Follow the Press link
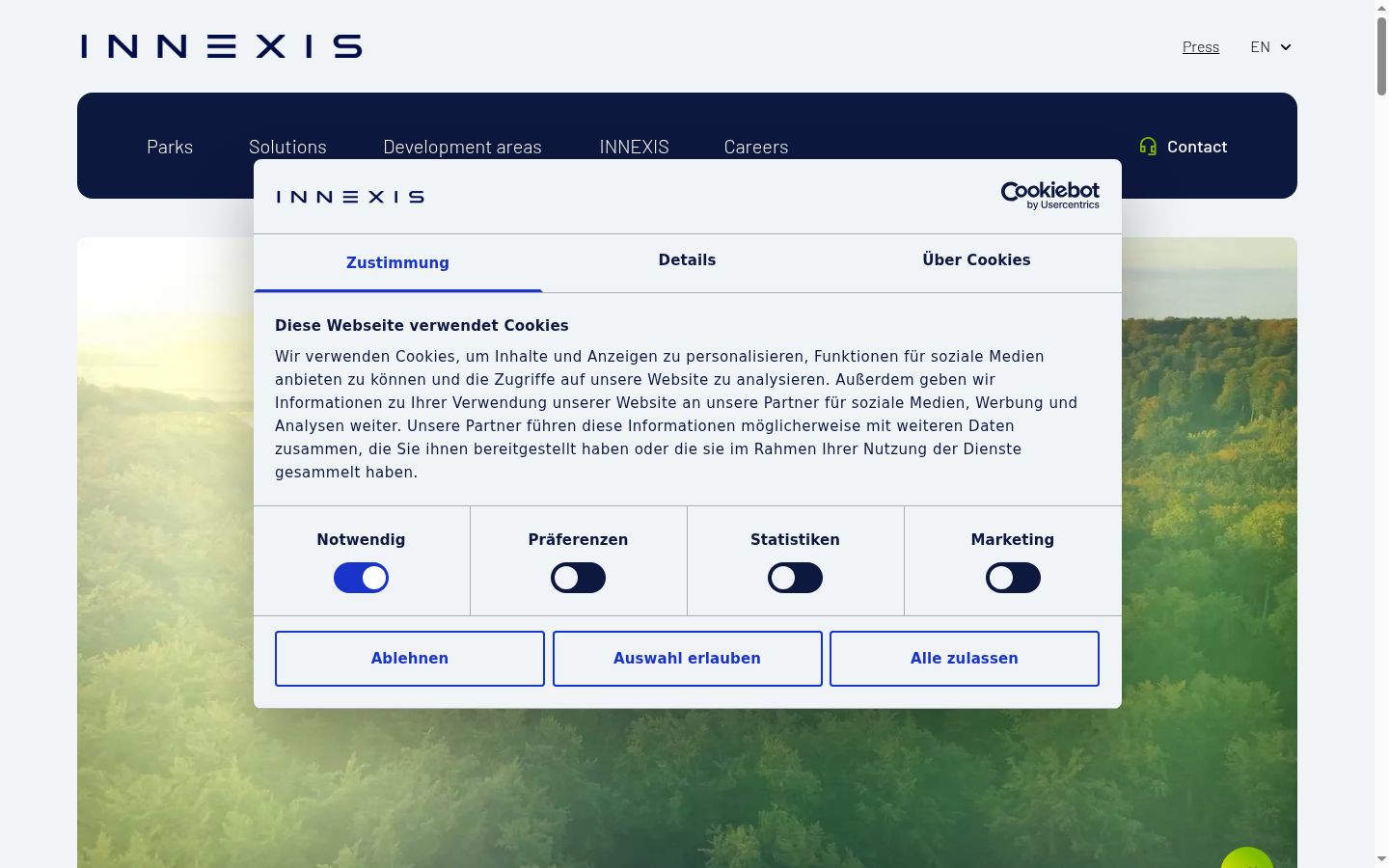 click(1201, 47)
